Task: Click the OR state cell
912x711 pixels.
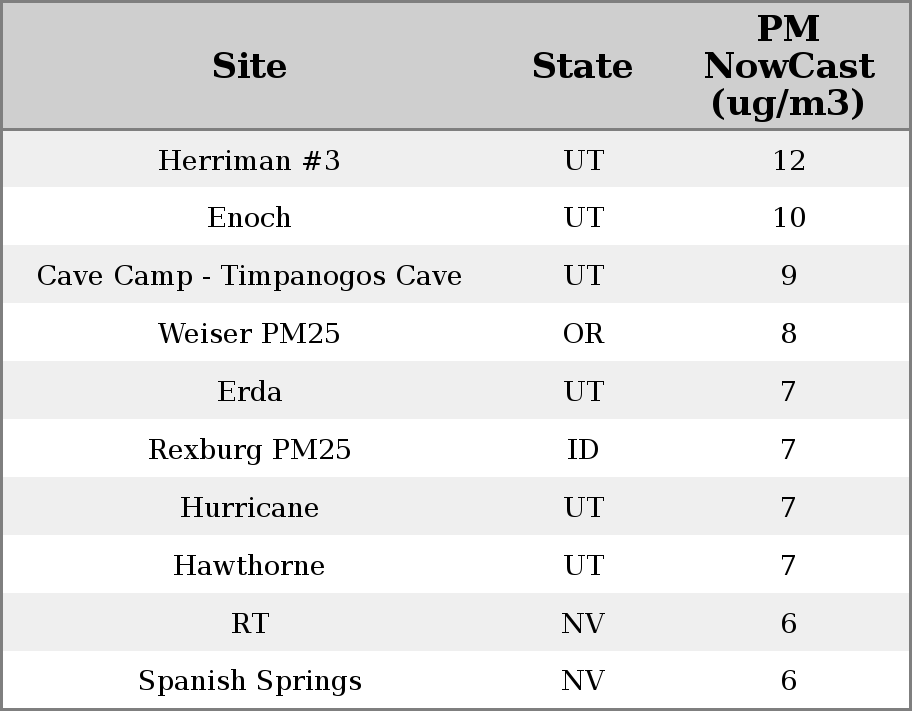Action: point(583,334)
